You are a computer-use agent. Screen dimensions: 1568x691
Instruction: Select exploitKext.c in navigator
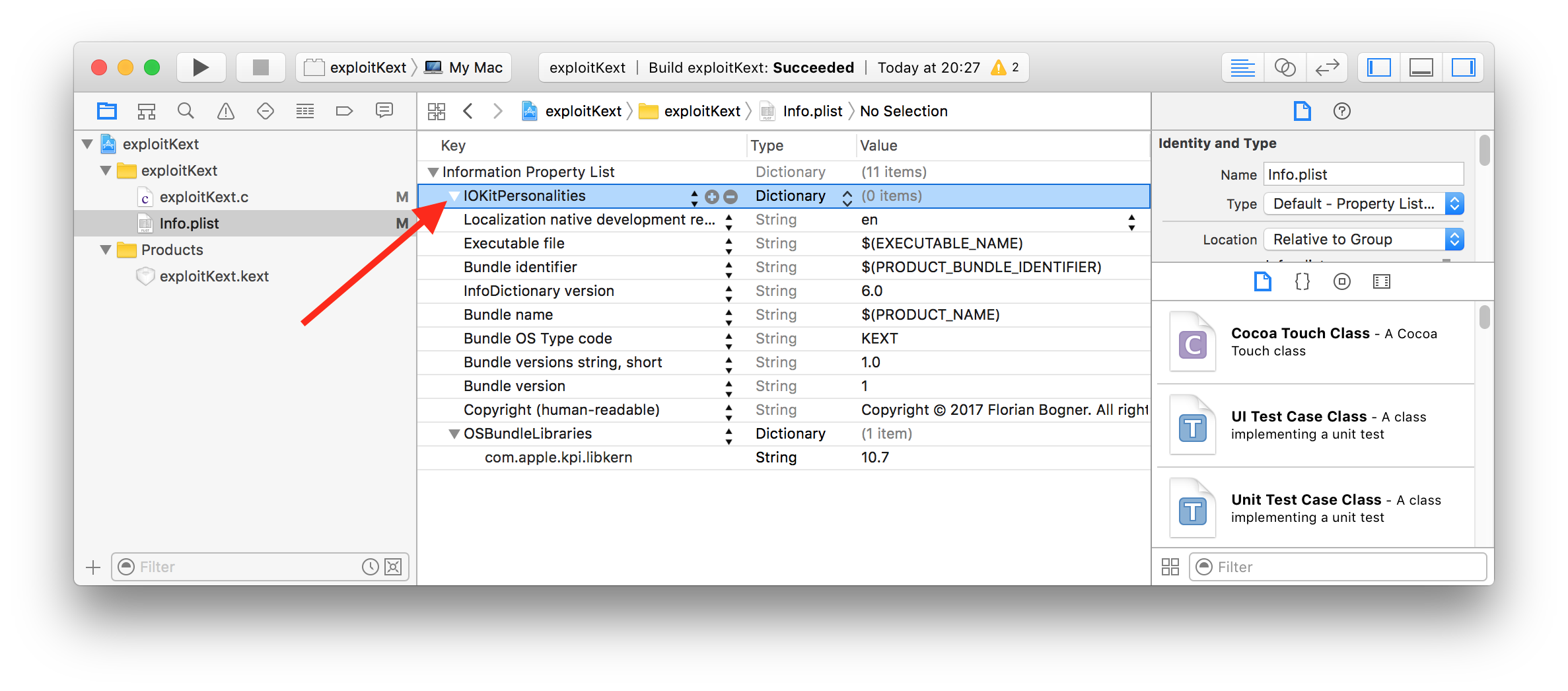click(245, 197)
